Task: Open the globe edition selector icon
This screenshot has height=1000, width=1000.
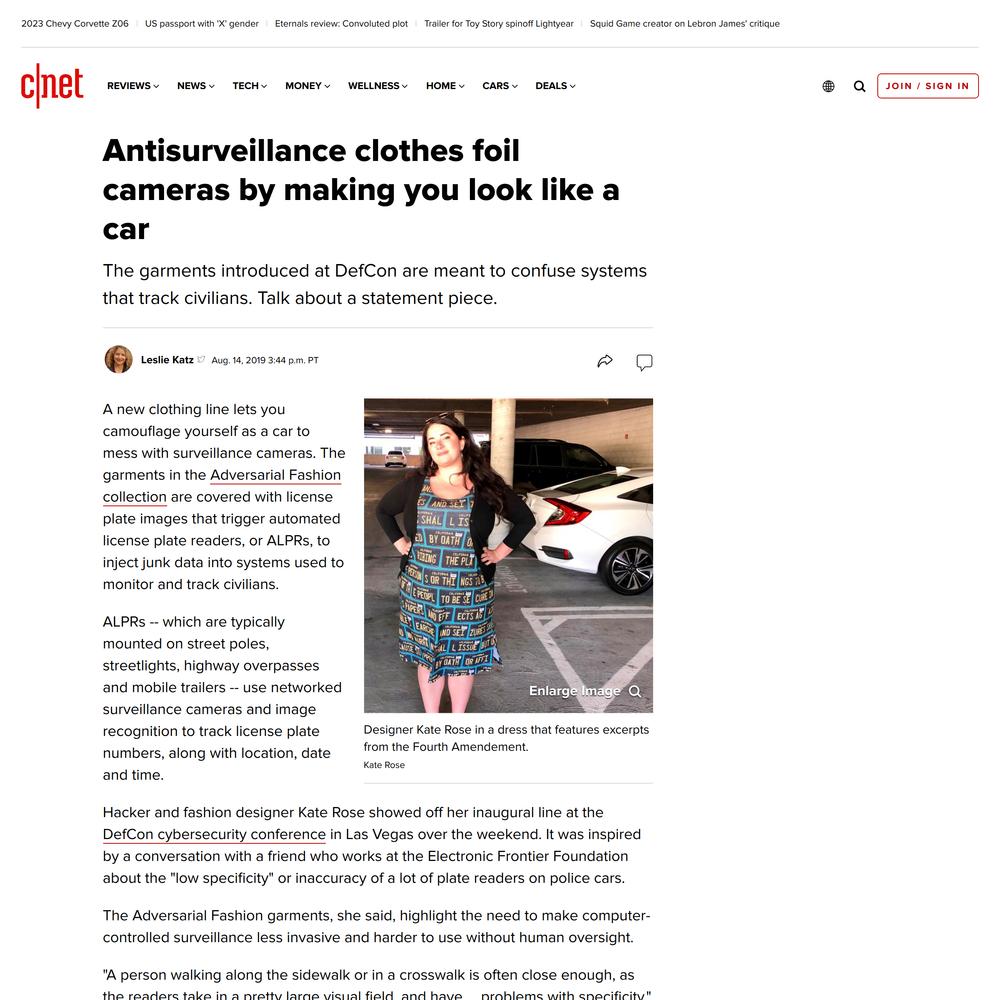Action: pos(828,86)
